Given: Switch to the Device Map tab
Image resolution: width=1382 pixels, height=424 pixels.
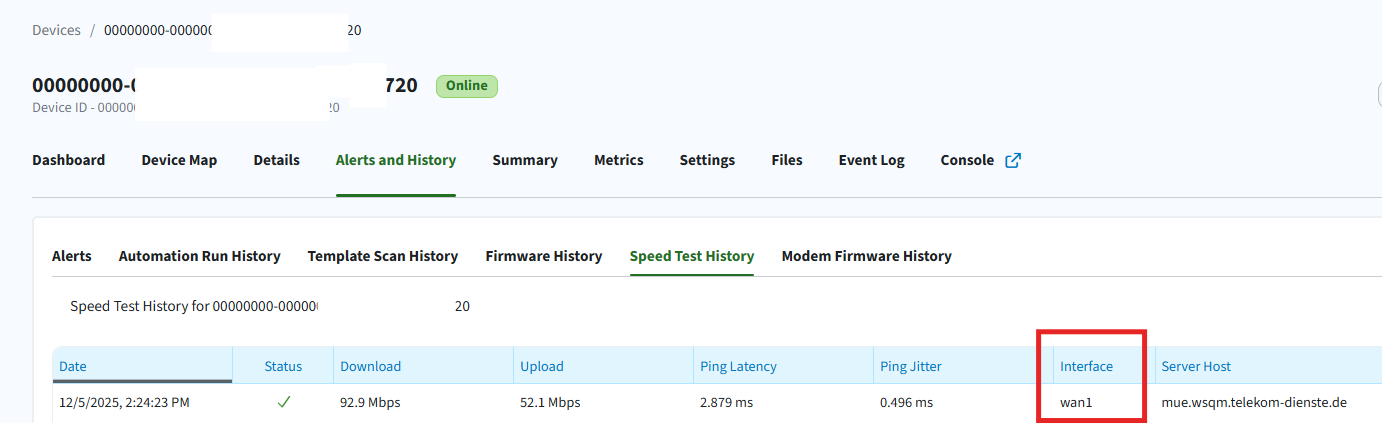Looking at the screenshot, I should 179,160.
